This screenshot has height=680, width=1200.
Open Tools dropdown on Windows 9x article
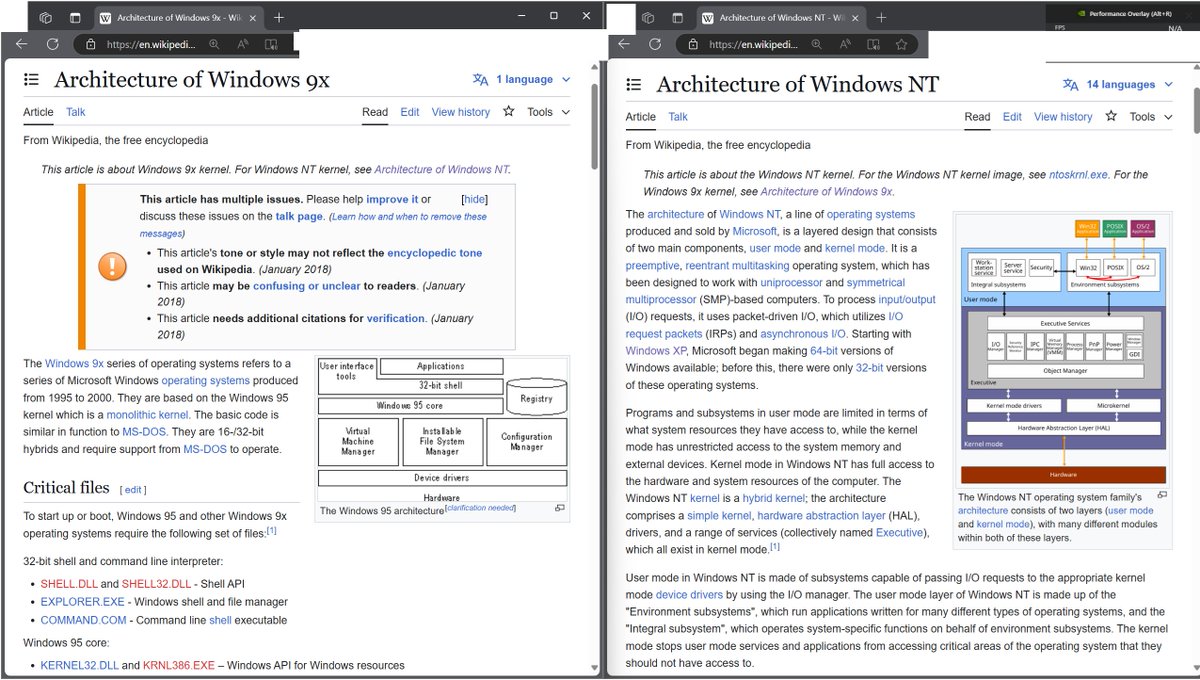click(x=548, y=112)
